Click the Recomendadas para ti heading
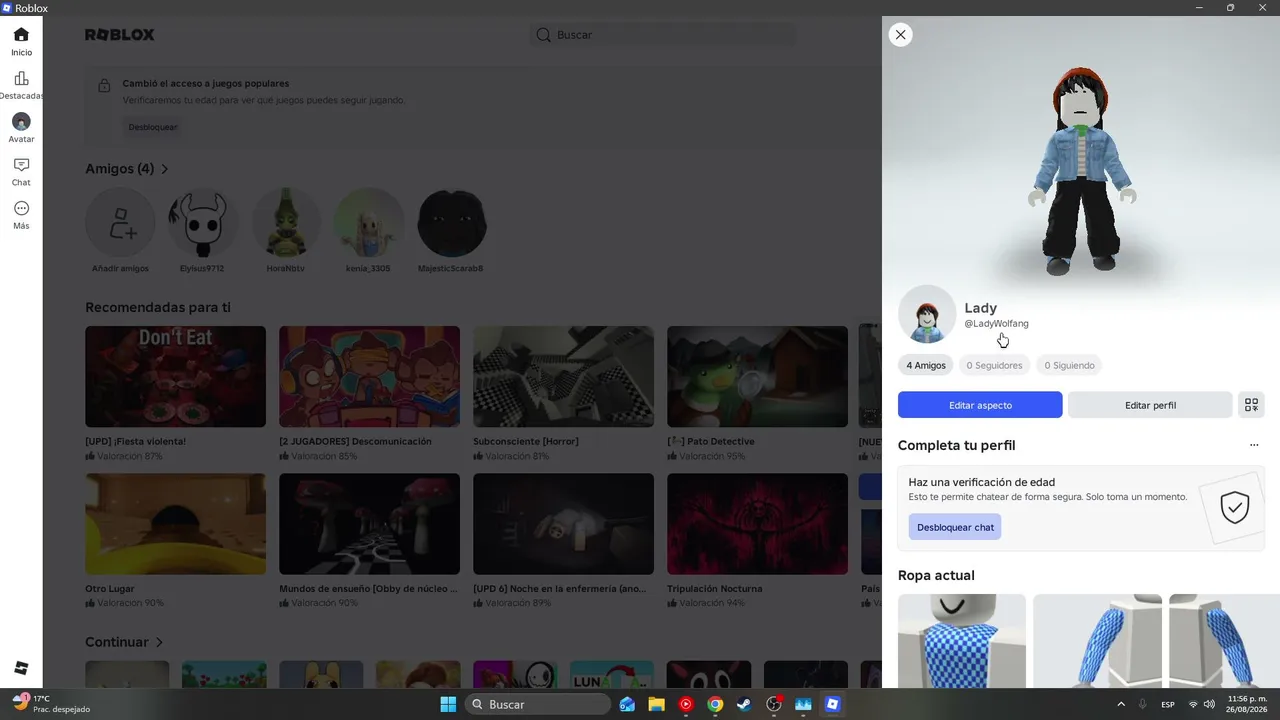This screenshot has height=720, width=1280. point(158,307)
